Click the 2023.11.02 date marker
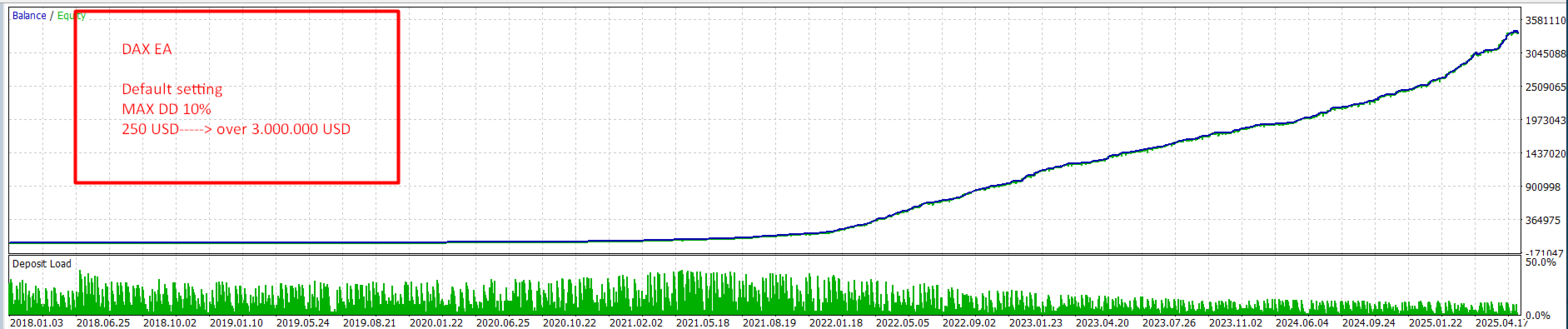 coord(1236,322)
